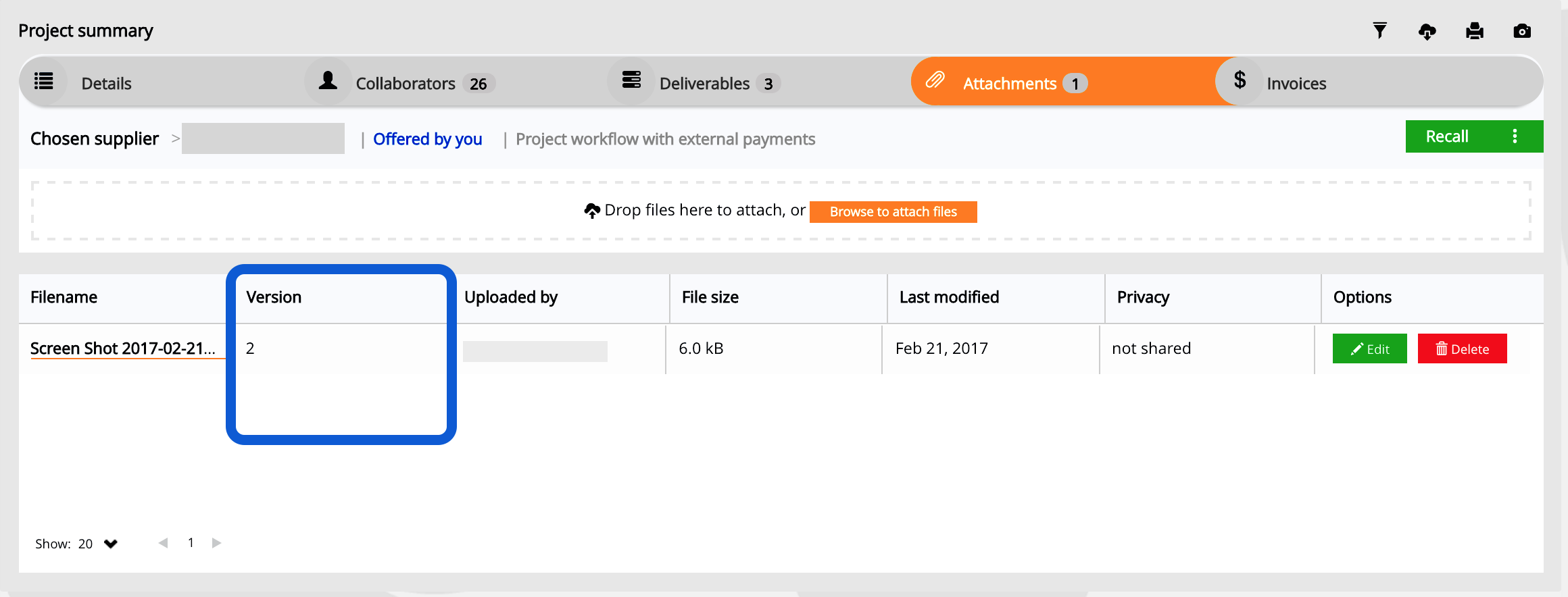Screen dimensions: 1568x597
Task: Click the filter funnel icon
Action: coord(1379,31)
